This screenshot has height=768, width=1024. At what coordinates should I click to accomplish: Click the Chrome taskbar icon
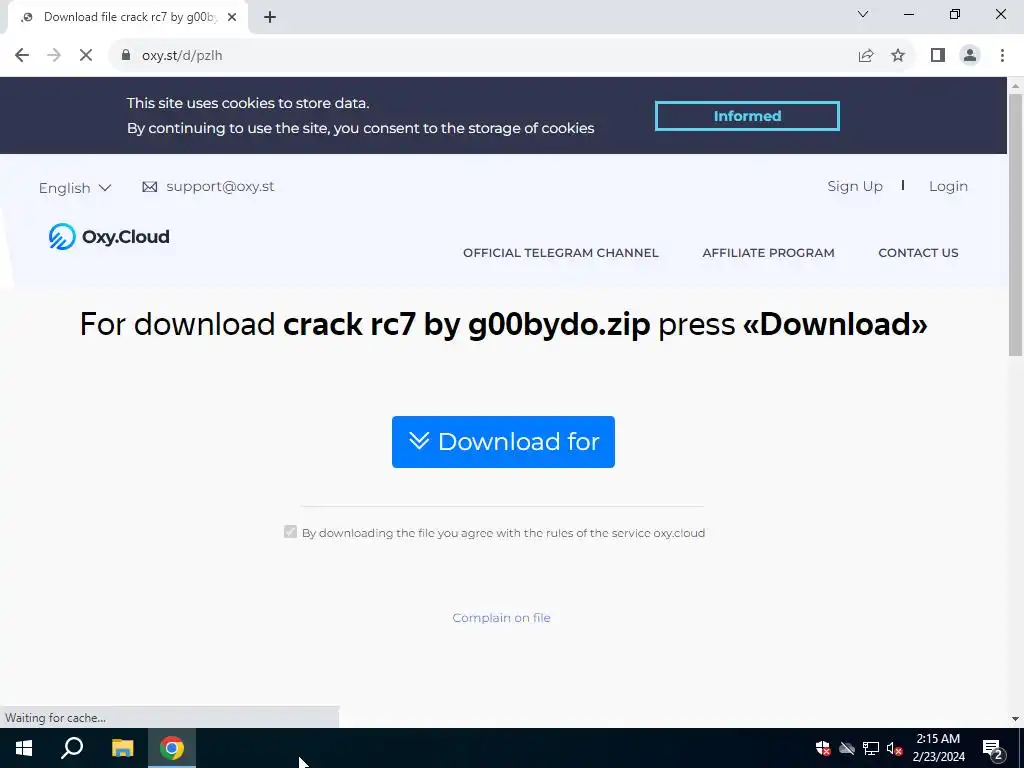172,748
